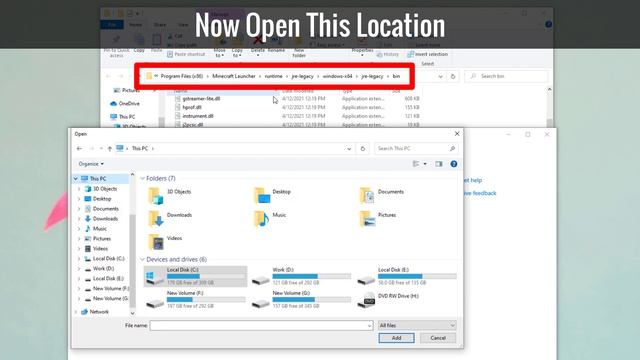Go back in the Open dialog
Viewport: 640px width, 360px height.
coord(80,149)
